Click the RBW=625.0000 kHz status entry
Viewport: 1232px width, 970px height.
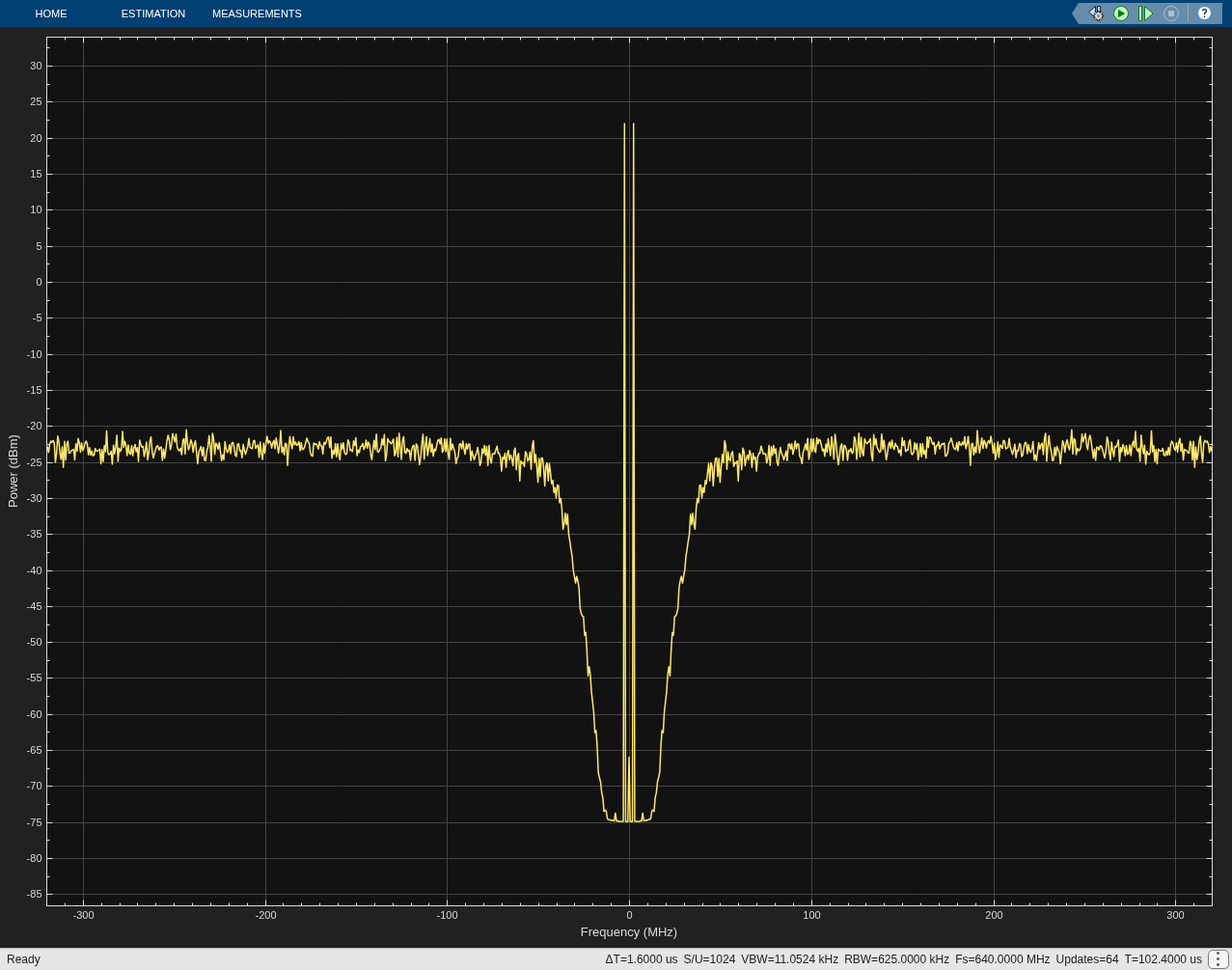pyautogui.click(x=896, y=959)
